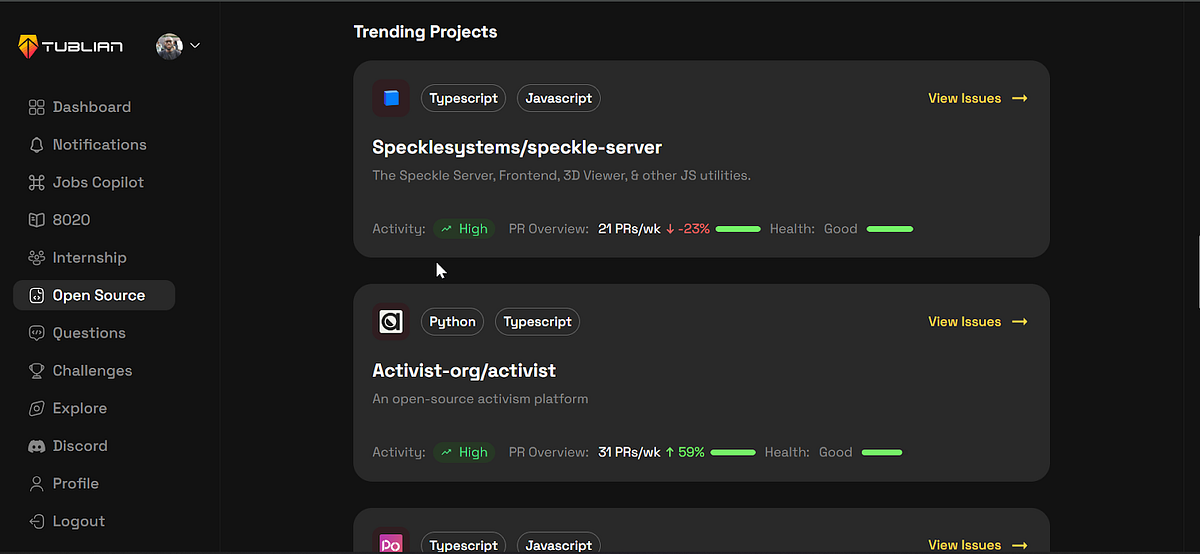Open the Questions menu item
The height and width of the screenshot is (554, 1200).
[88, 333]
